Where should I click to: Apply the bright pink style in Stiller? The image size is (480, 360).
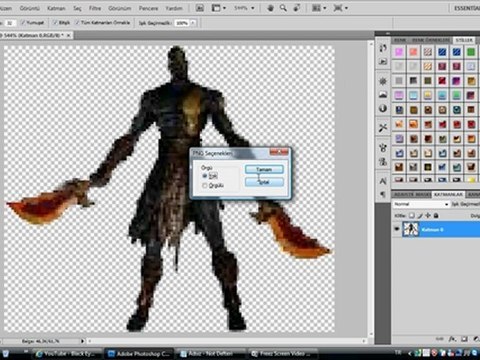(x=399, y=52)
